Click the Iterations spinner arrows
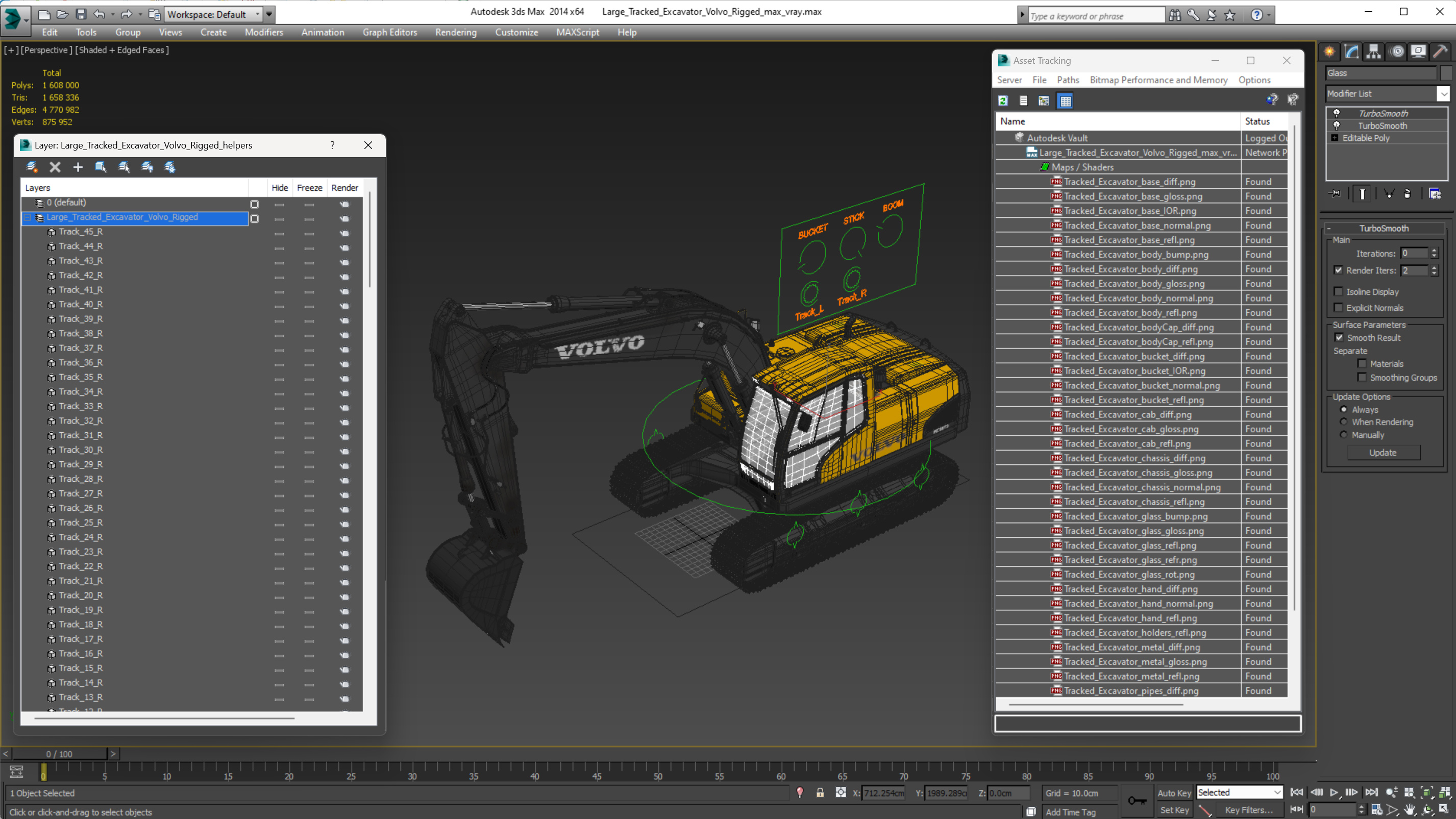This screenshot has height=819, width=1456. click(x=1434, y=253)
